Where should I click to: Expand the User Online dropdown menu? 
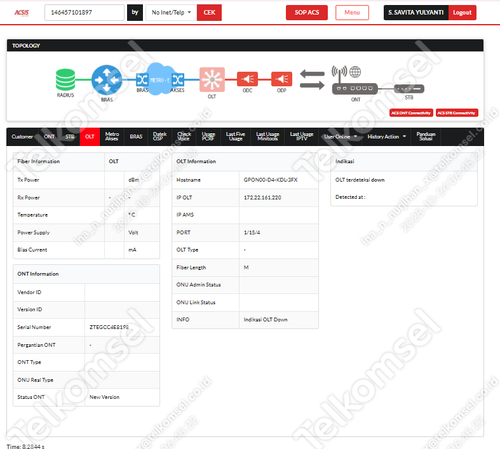pyautogui.click(x=340, y=137)
